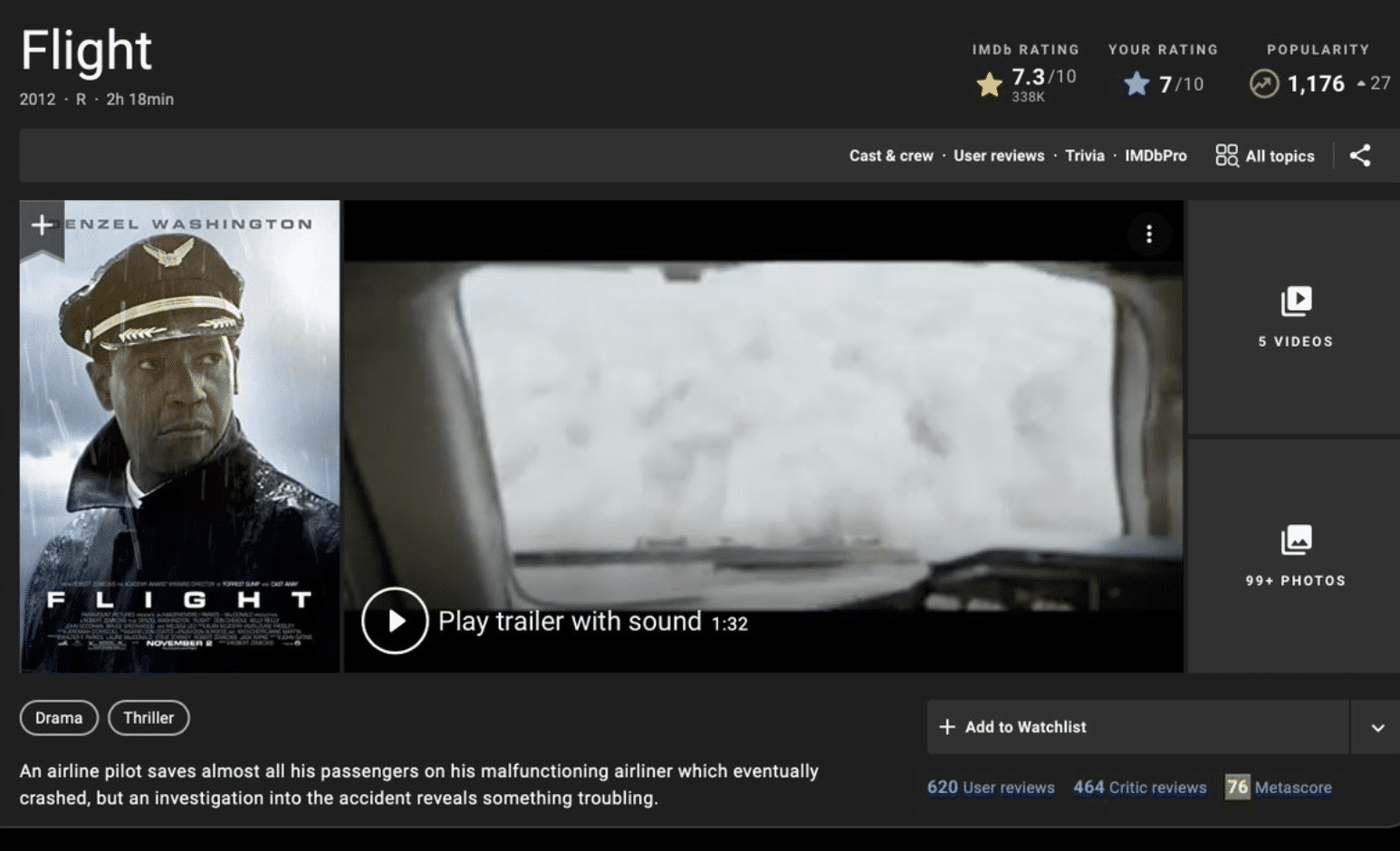
Task: Expand the watchlist dropdown arrow
Action: (1377, 727)
